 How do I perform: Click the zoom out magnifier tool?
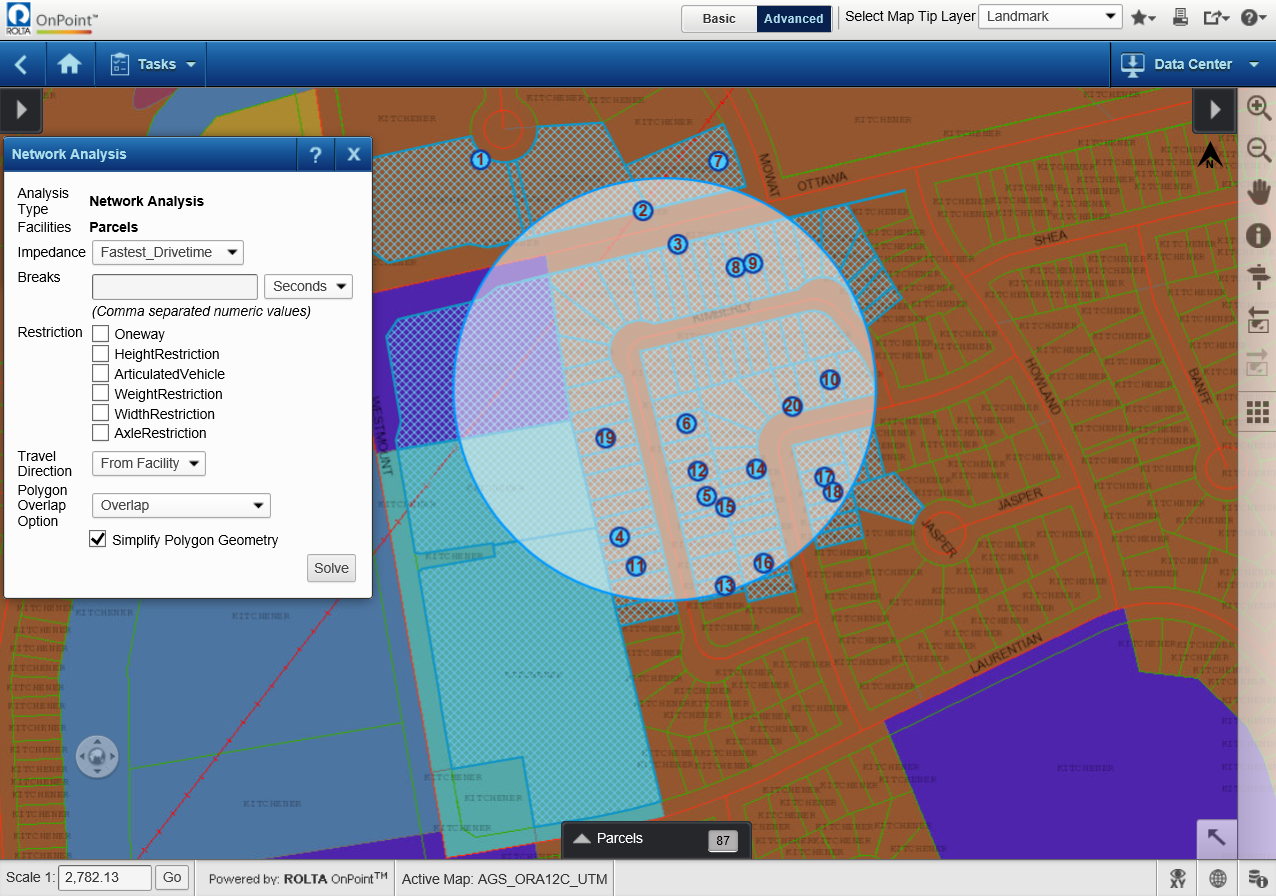1258,151
